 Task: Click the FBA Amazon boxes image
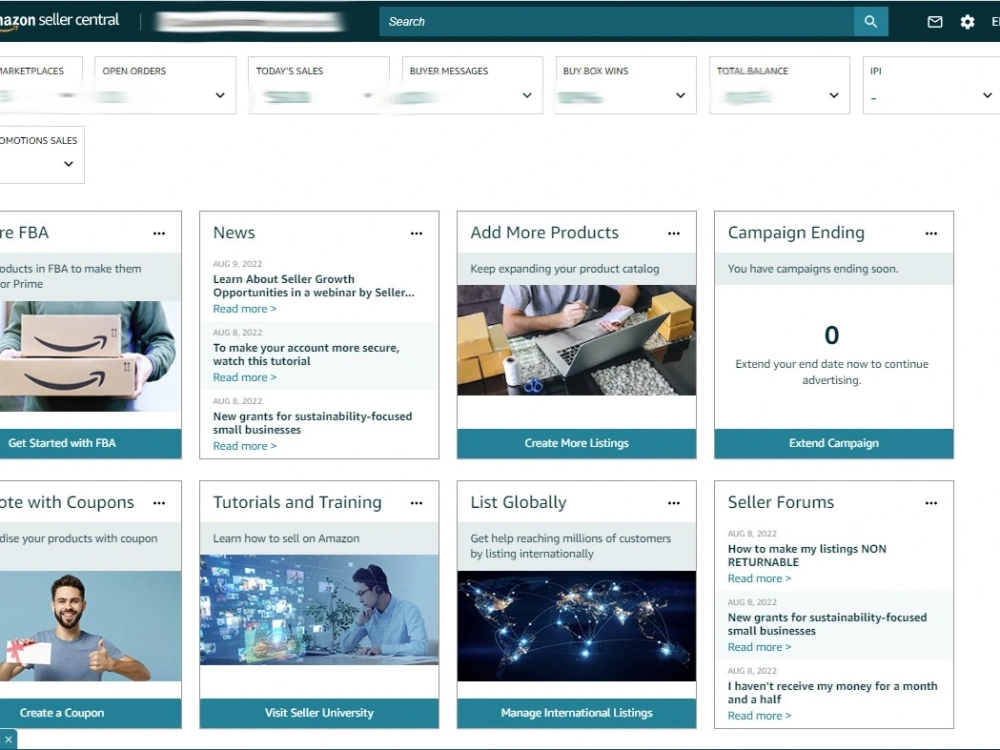coord(91,357)
